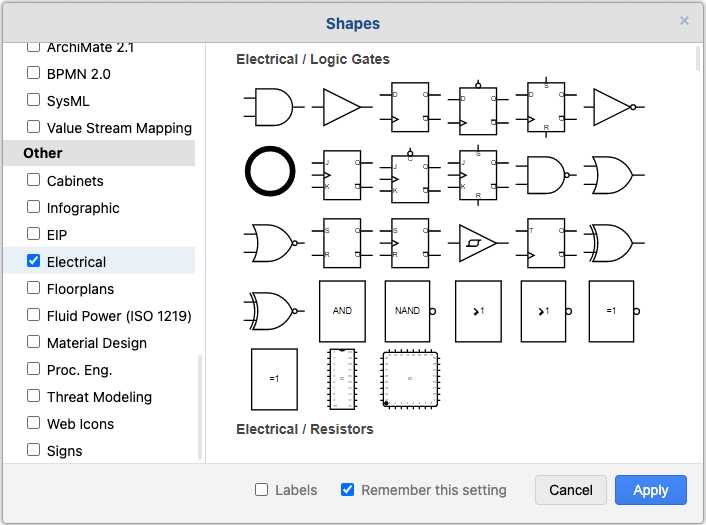Viewport: 706px width, 525px height.
Task: Close the Shapes dialog with the X
Action: (x=684, y=21)
